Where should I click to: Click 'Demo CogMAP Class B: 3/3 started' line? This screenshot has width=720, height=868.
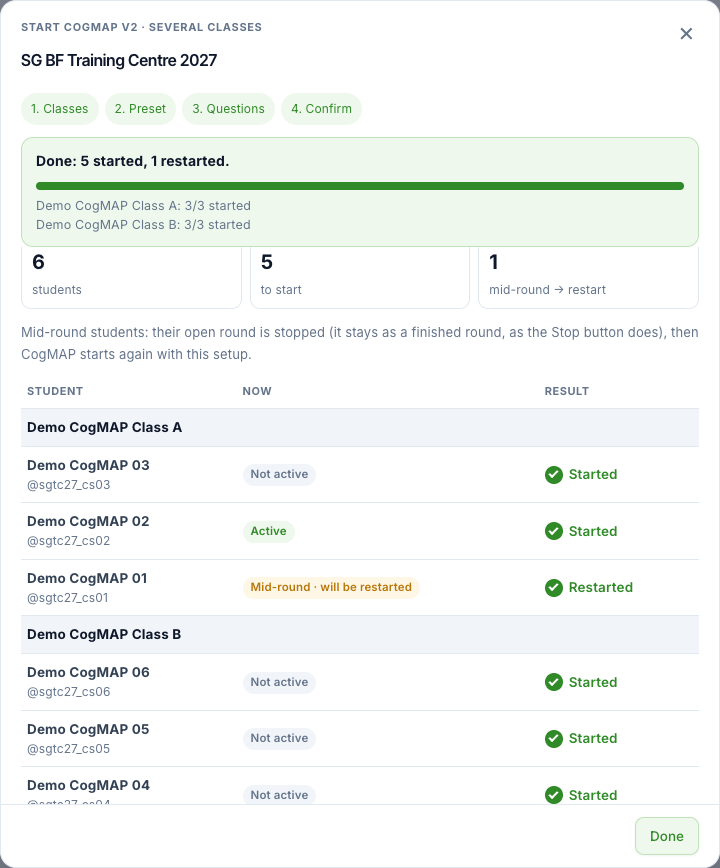pos(143,225)
